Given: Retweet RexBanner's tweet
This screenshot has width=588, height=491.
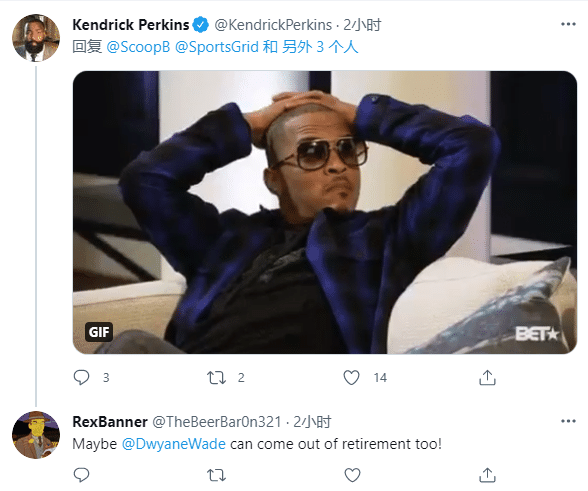Looking at the screenshot, I should (216, 475).
